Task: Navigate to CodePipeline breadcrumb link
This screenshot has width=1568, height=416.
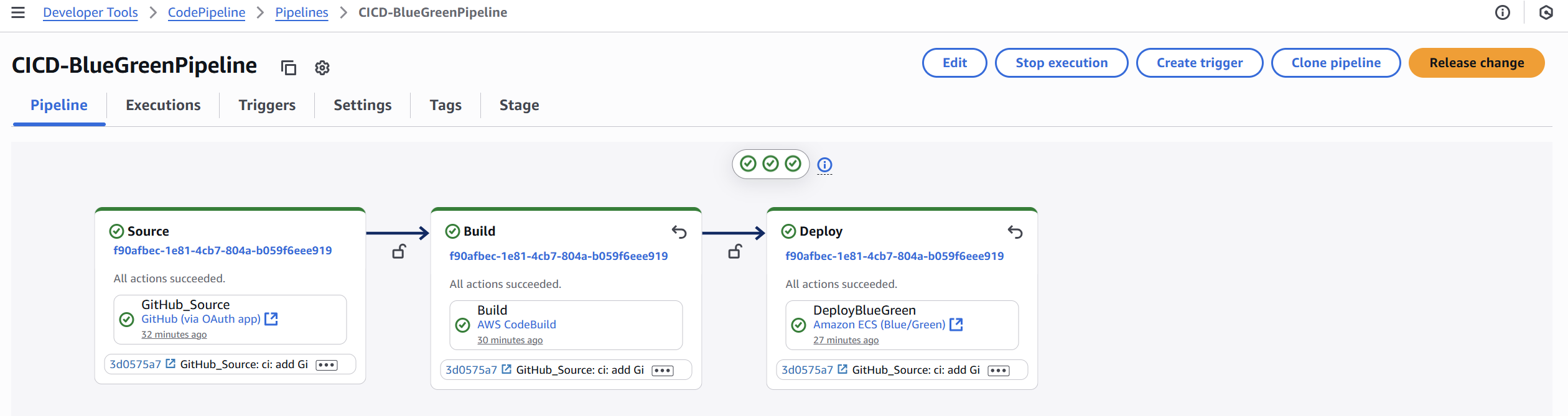Action: pyautogui.click(x=207, y=12)
